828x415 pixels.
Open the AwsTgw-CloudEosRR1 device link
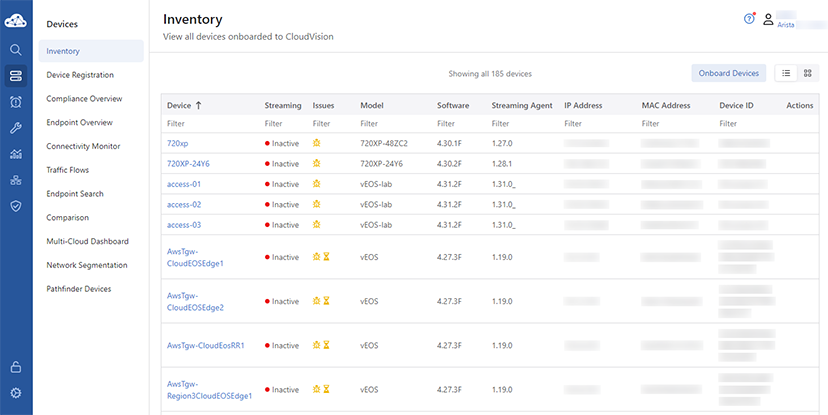tap(205, 345)
